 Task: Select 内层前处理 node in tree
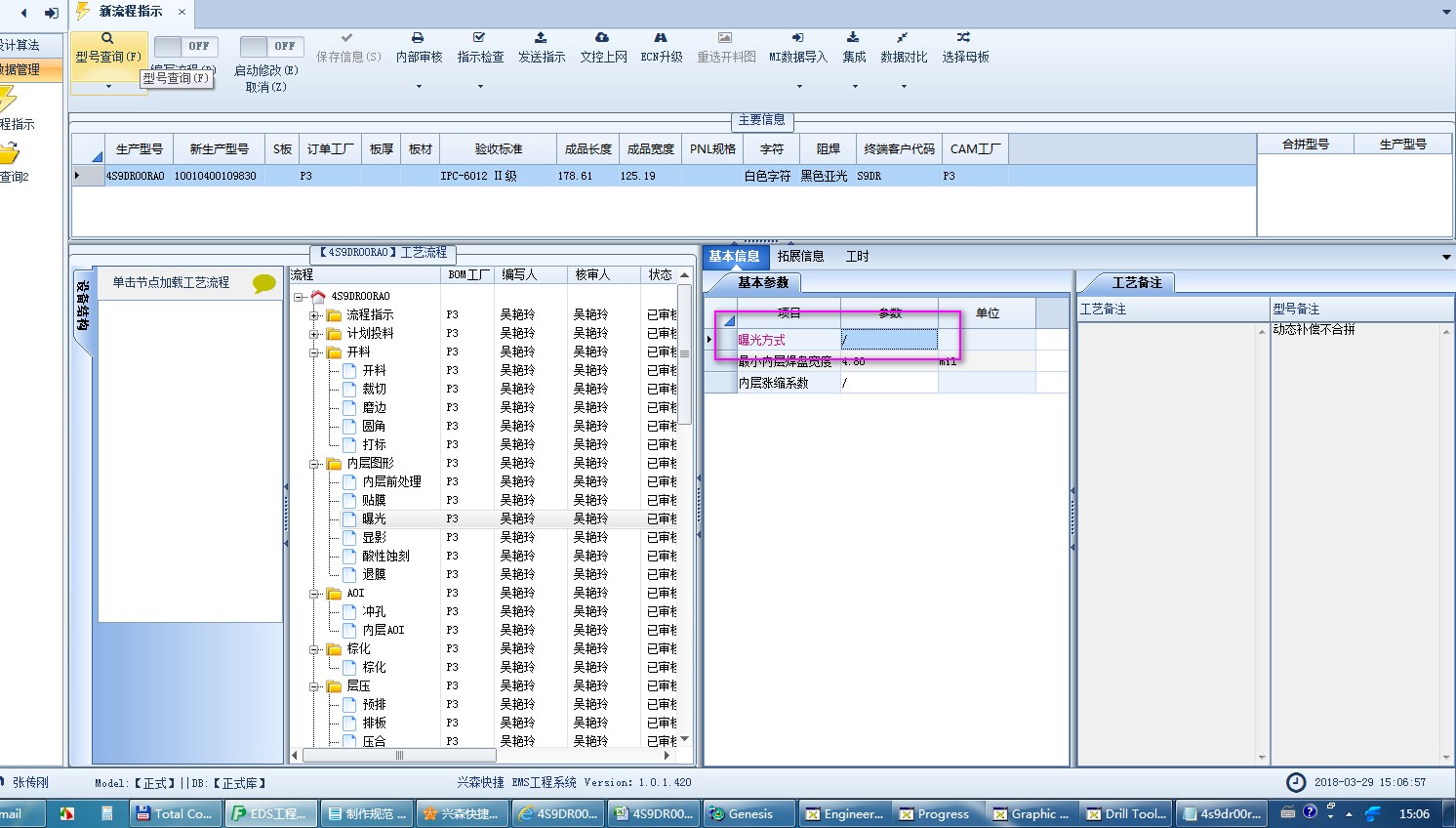click(391, 481)
